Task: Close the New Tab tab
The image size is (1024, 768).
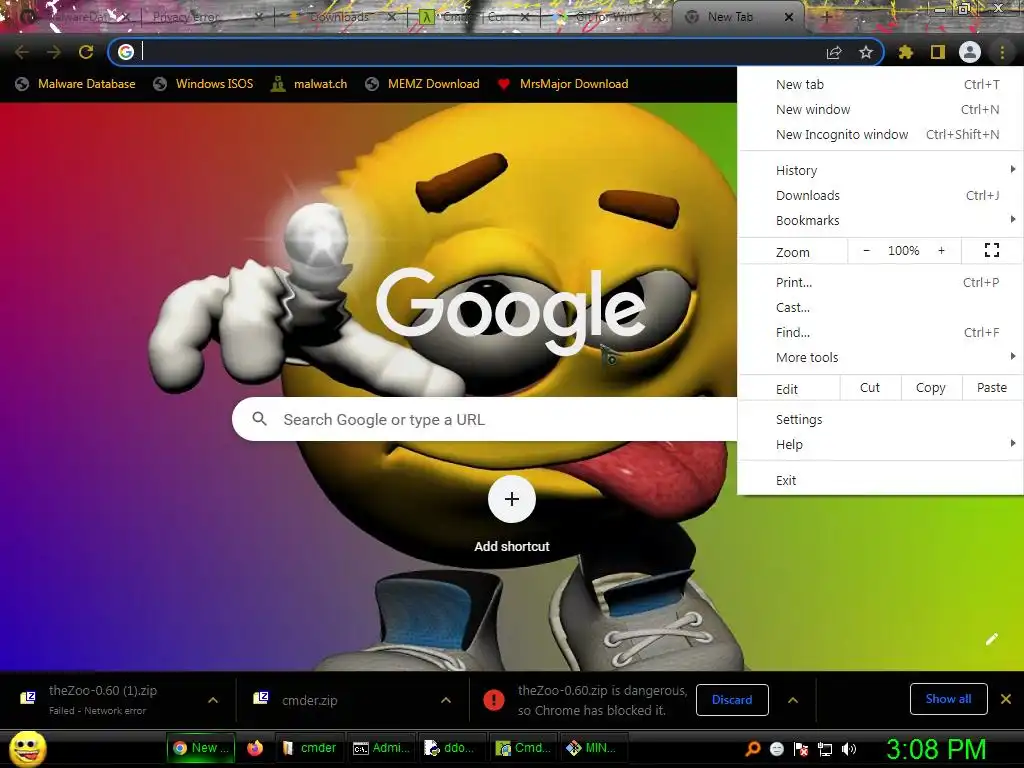Action: pyautogui.click(x=789, y=18)
